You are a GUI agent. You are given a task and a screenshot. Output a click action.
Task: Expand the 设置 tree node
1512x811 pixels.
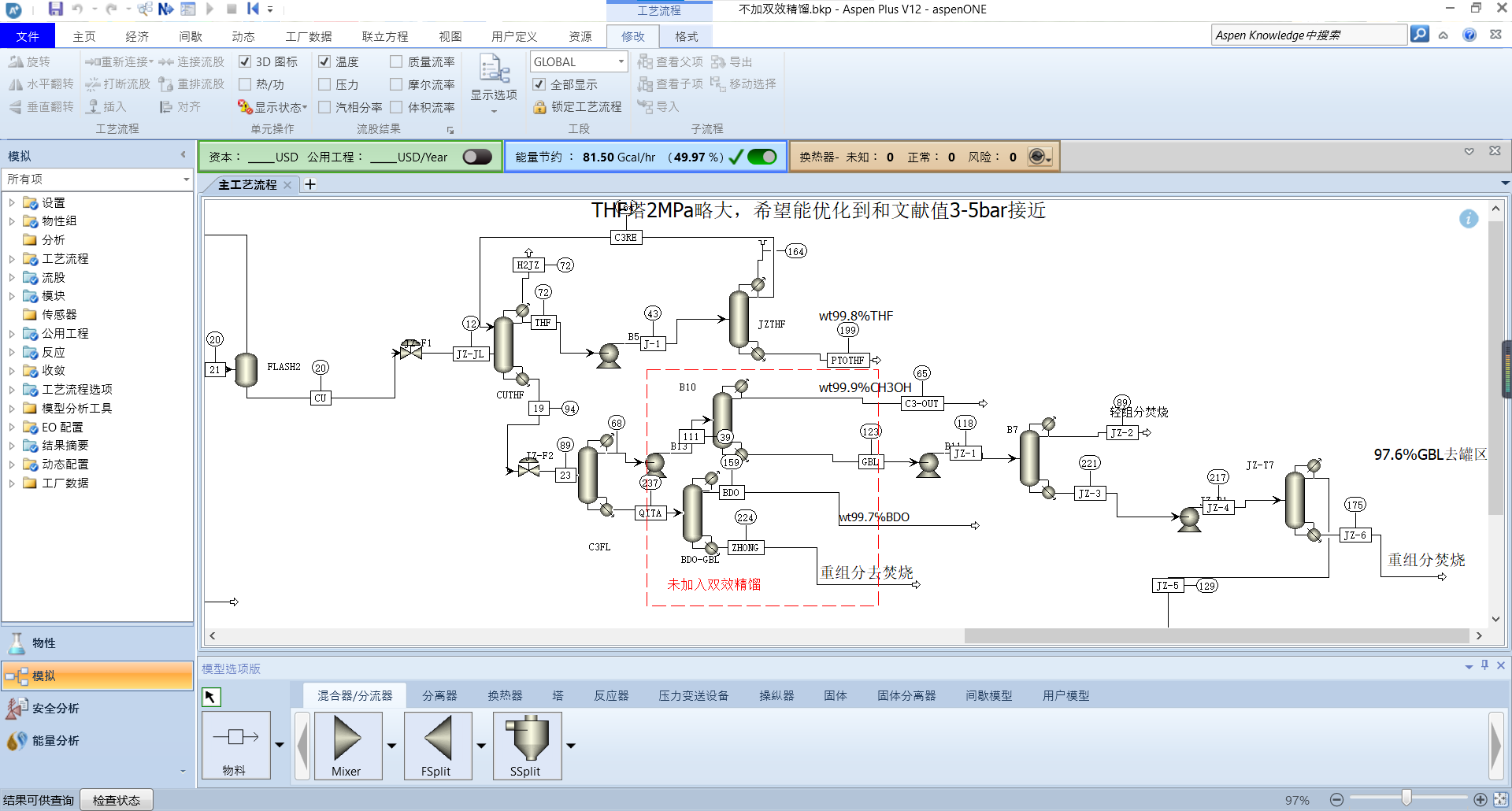tap(12, 202)
